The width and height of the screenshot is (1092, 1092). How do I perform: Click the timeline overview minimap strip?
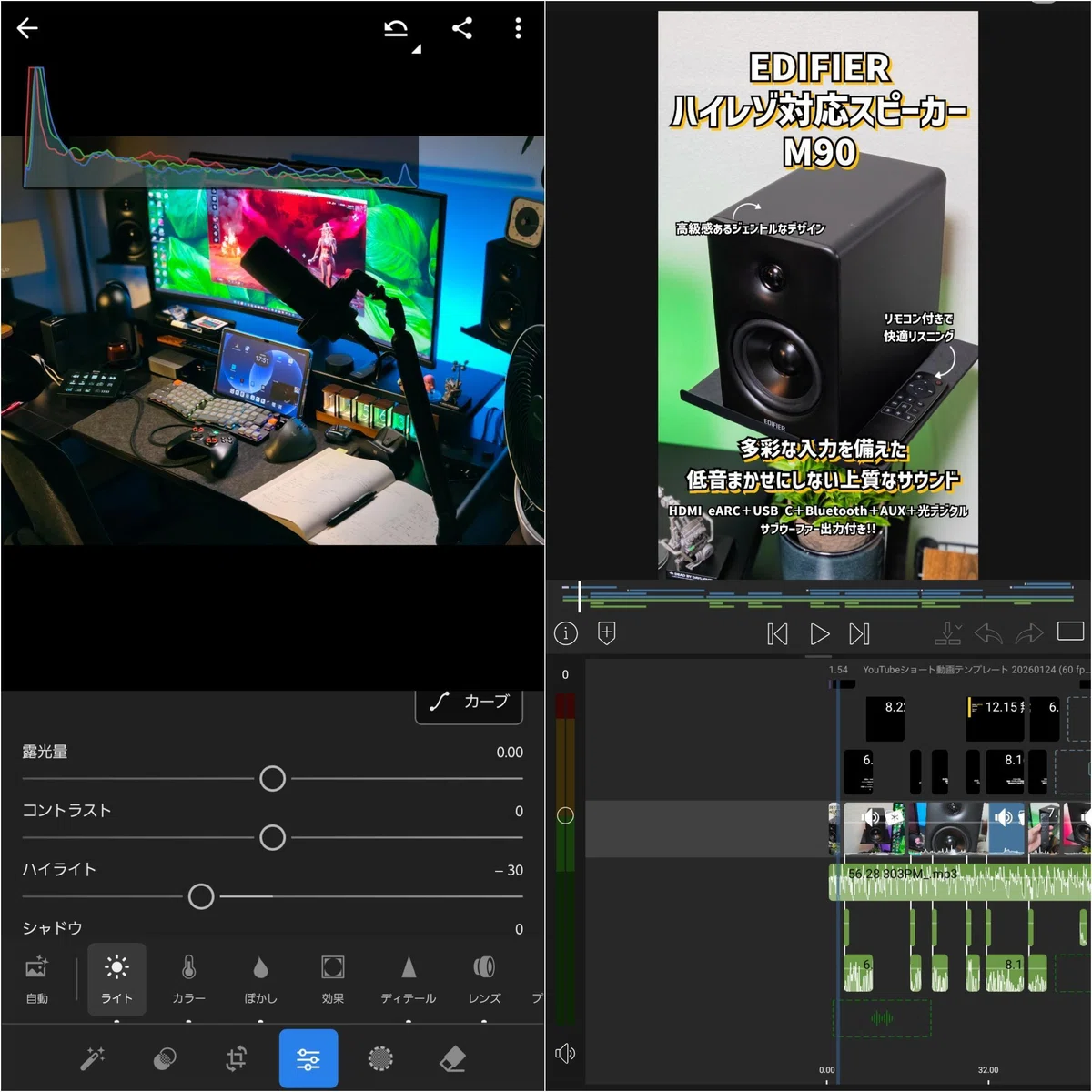[818, 597]
